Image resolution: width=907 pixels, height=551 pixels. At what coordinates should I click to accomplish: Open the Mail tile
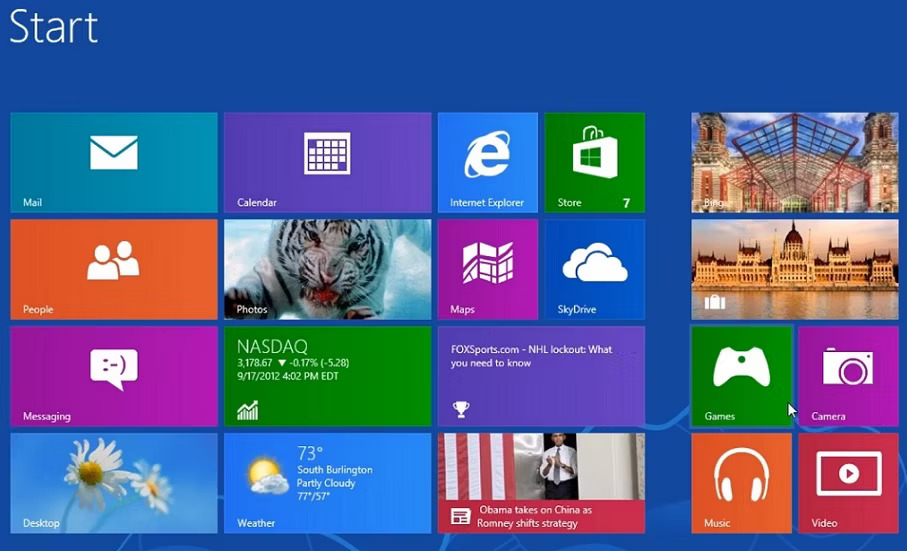[113, 162]
